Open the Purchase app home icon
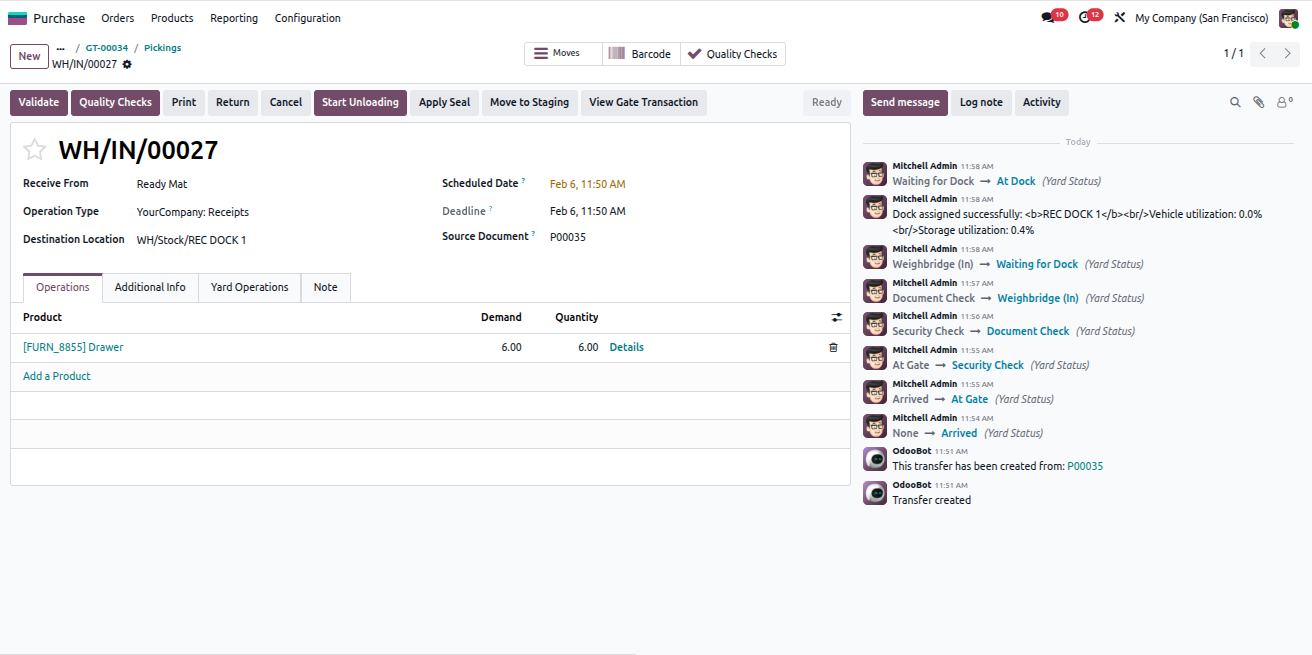1312x655 pixels. [18, 18]
